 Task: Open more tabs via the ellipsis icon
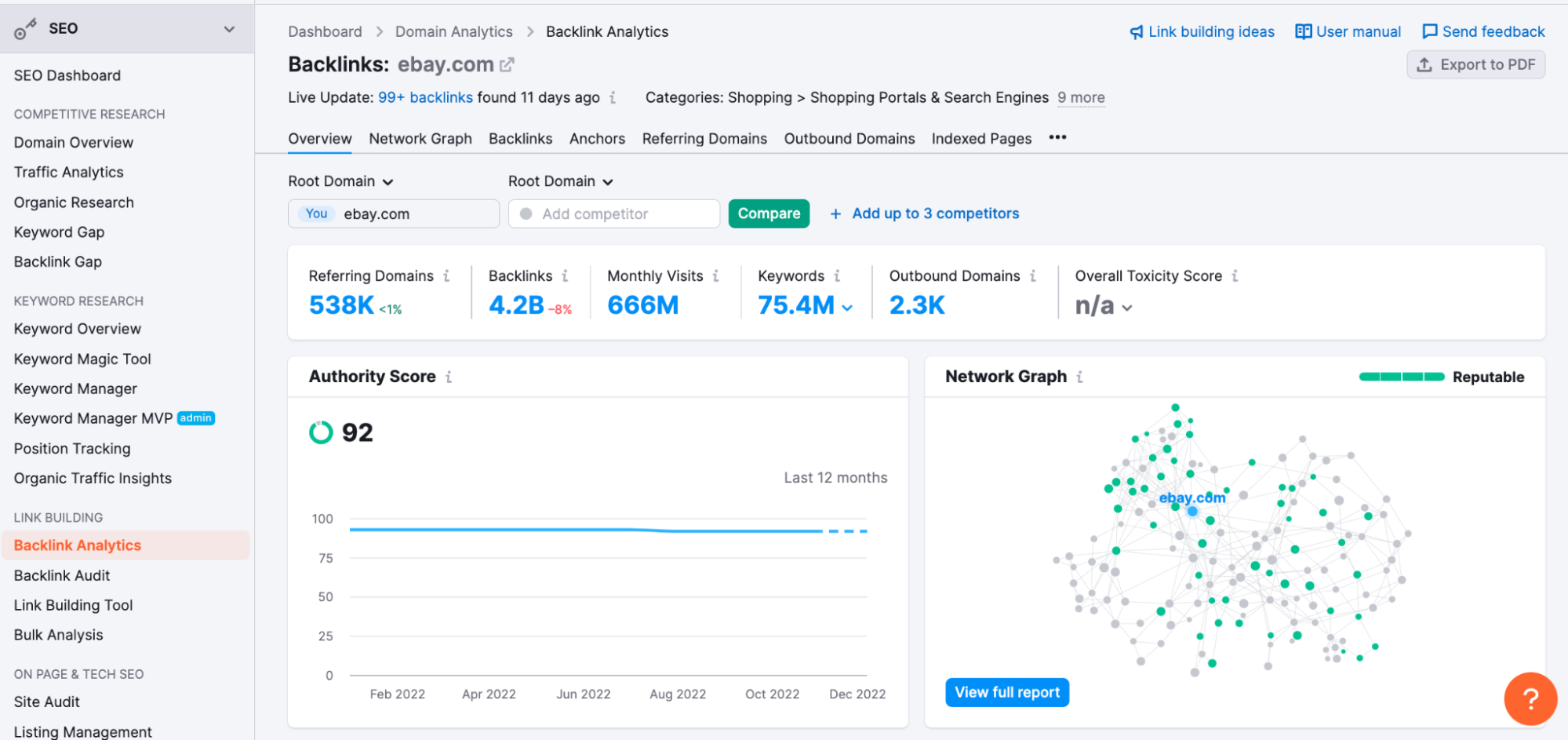tap(1057, 137)
